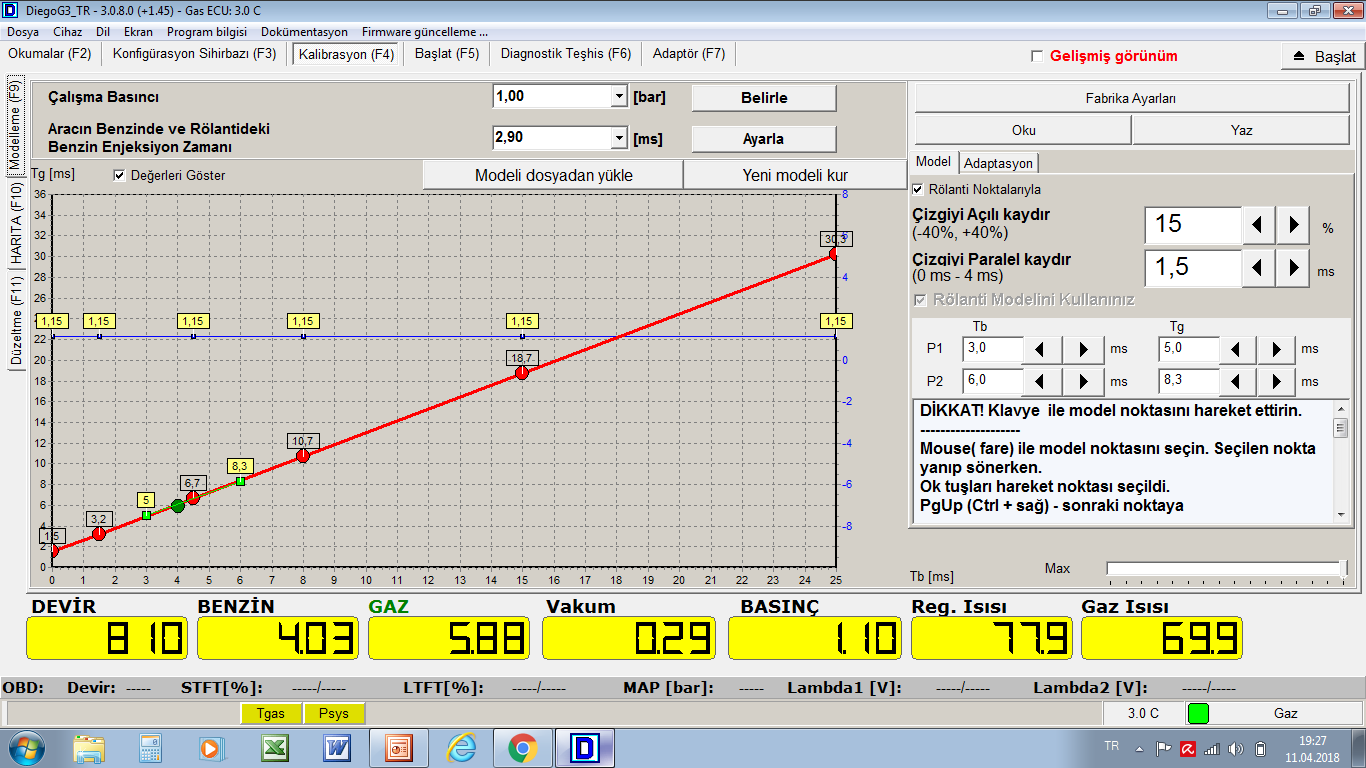Viewport: 1366px width, 768px height.
Task: Open Calculator from the taskbar
Action: (x=150, y=748)
